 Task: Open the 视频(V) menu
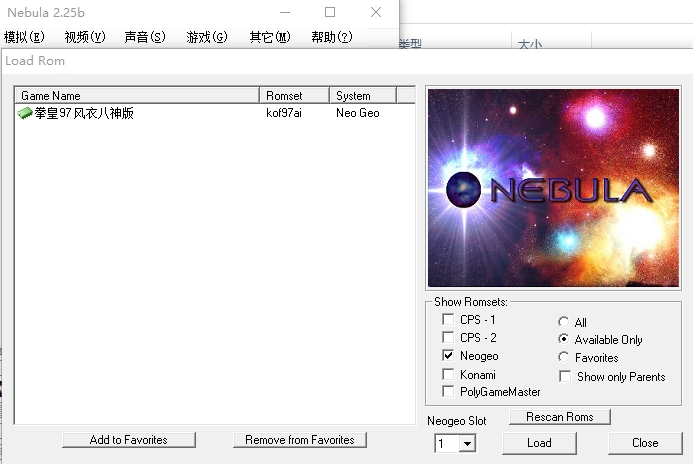tap(85, 37)
